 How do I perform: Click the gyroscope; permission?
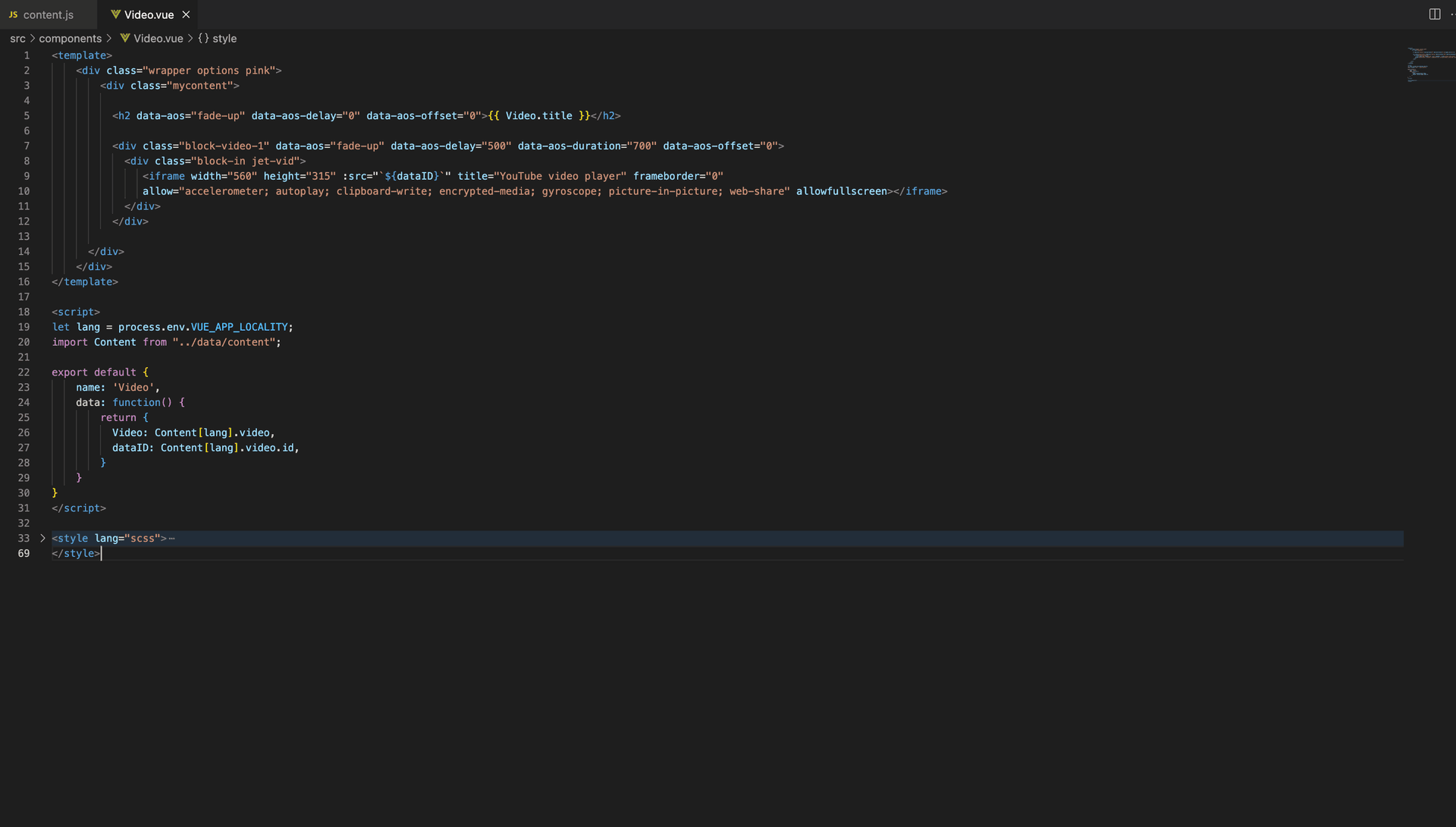(x=572, y=191)
